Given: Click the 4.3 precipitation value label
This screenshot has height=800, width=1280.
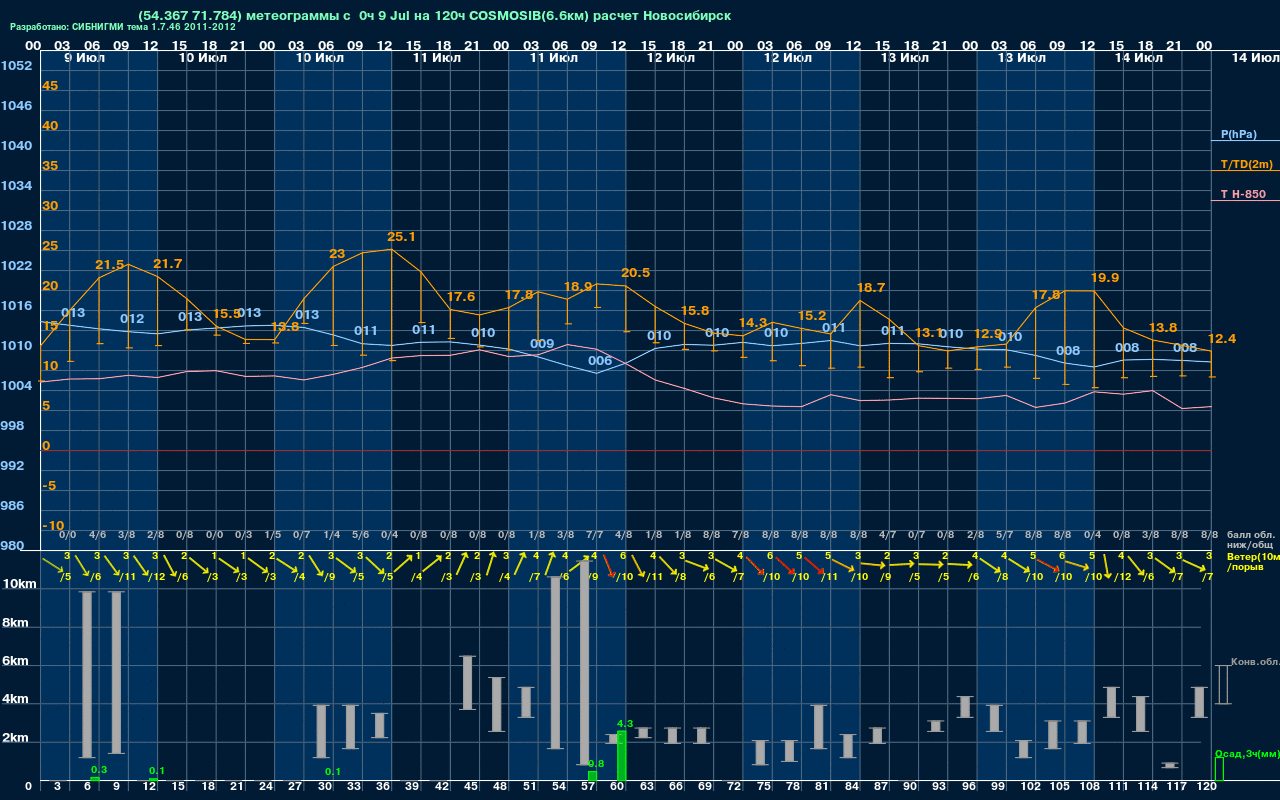Looking at the screenshot, I should pyautogui.click(x=625, y=723).
